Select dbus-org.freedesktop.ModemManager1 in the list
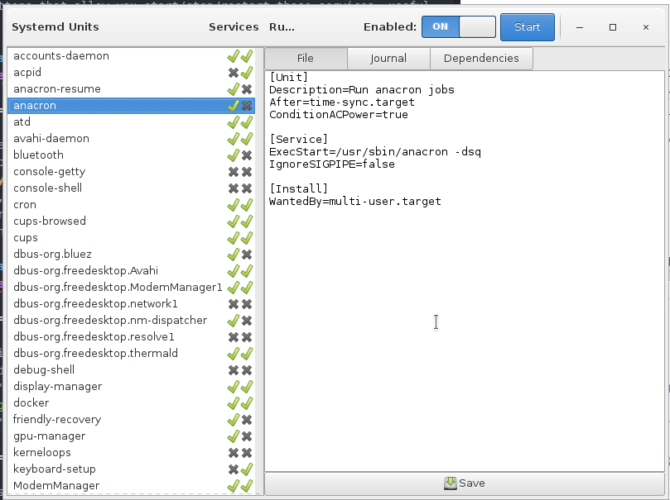Screen dimensions: 670x500 click(x=131, y=287)
